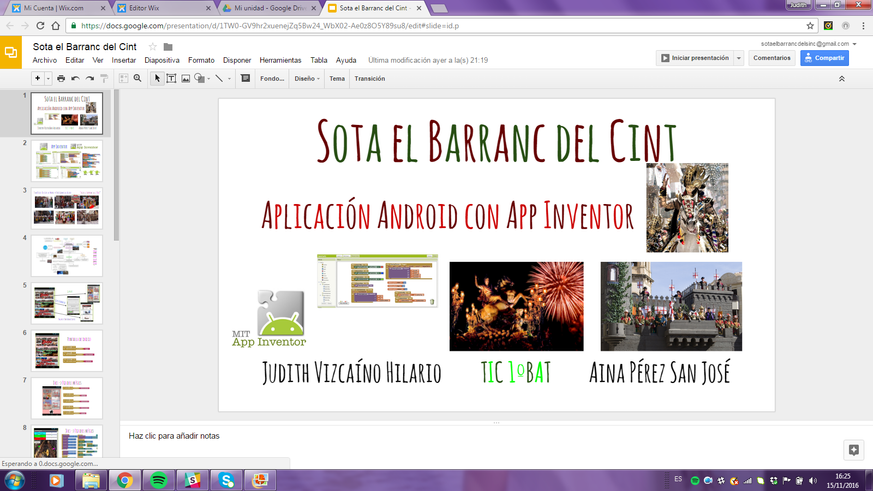The width and height of the screenshot is (873, 491).
Task: Open the Diseño dropdown
Action: click(x=307, y=78)
